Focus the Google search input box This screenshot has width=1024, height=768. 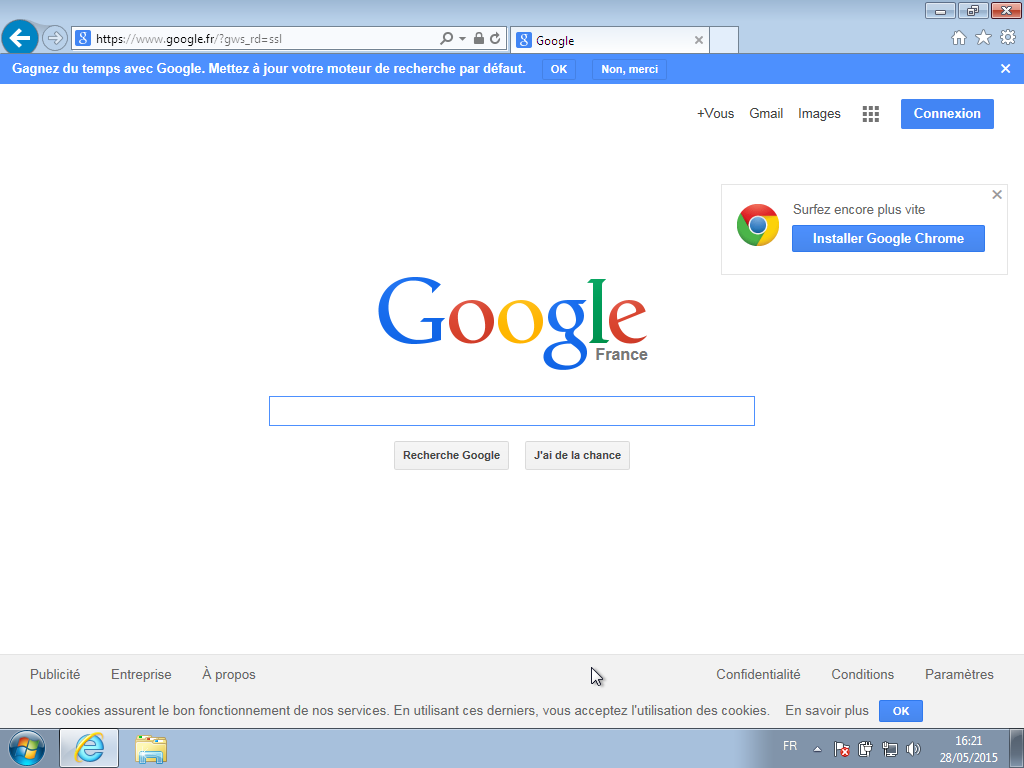512,411
